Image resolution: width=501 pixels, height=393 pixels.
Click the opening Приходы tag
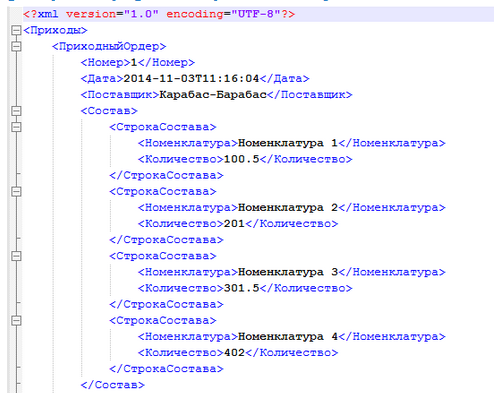pos(55,30)
